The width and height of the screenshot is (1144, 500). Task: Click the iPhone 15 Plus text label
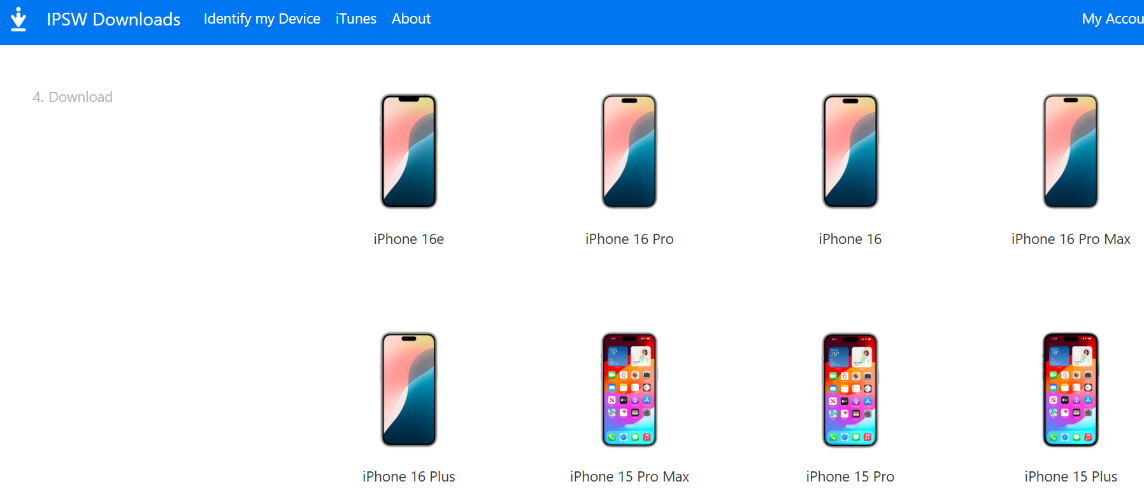pyautogui.click(x=1070, y=477)
